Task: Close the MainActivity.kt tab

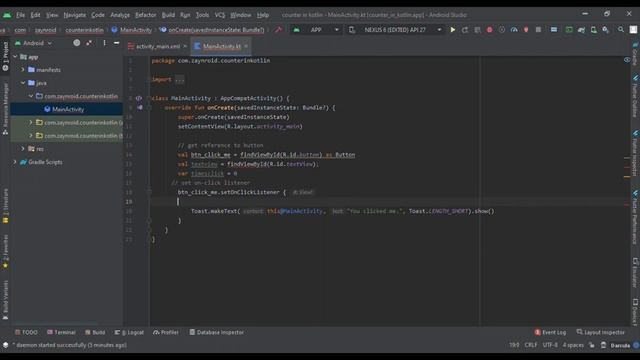Action: pos(246,47)
